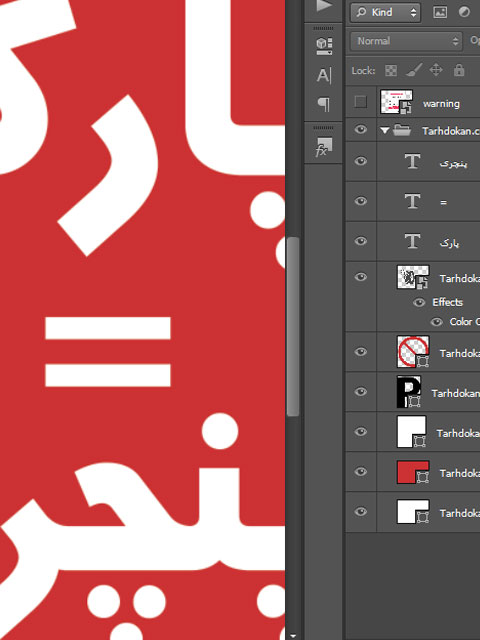The width and height of the screenshot is (480, 640).
Task: Toggle Effects visibility eye
Action: pos(419,302)
